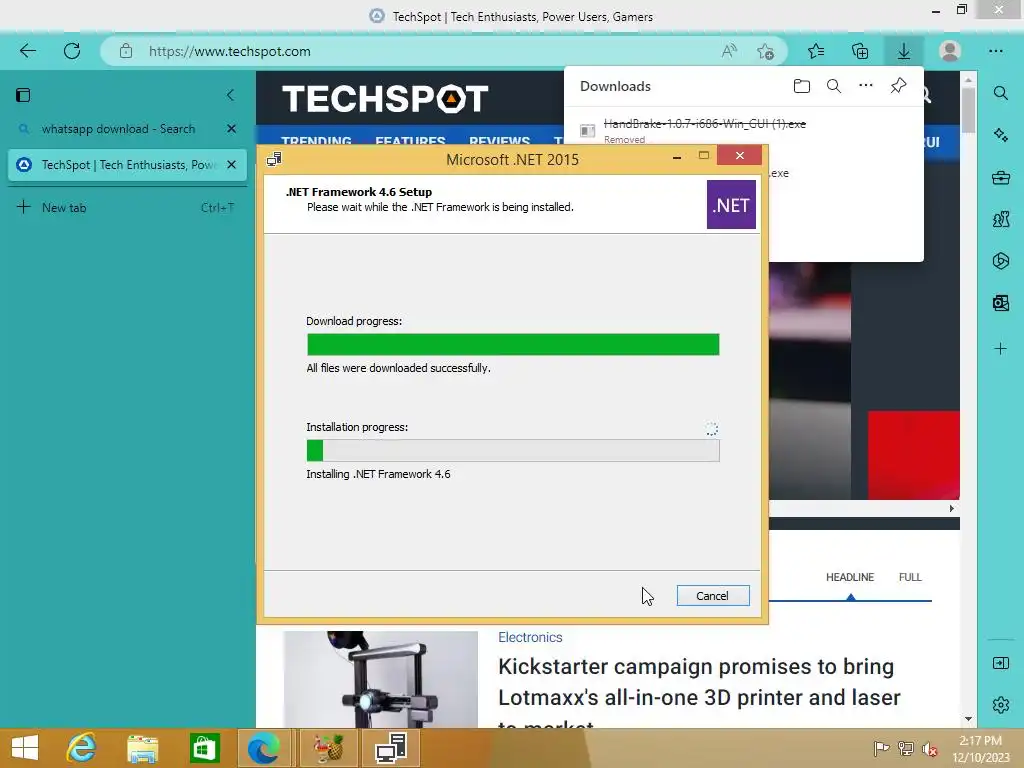Minimize the Microsoft .NET 2015 window
Viewport: 1024px width, 768px height.
(x=677, y=157)
